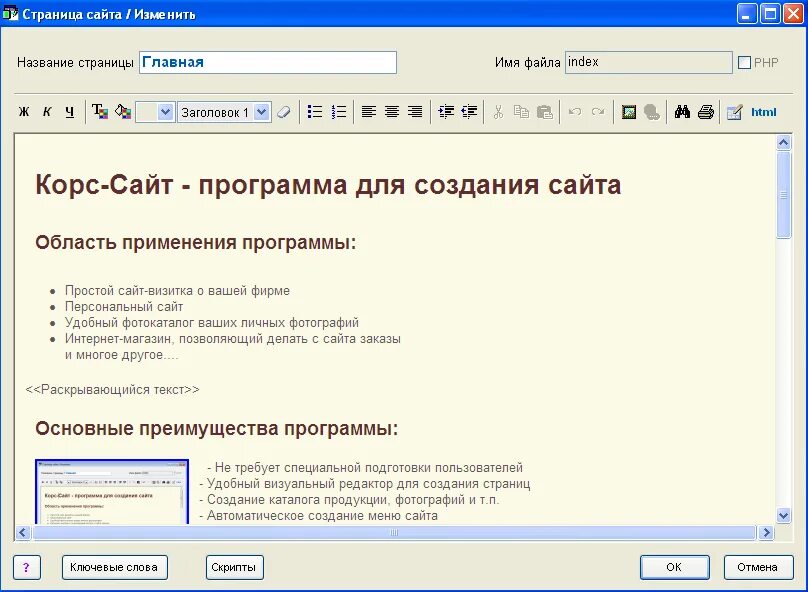The width and height of the screenshot is (808, 592).
Task: Click the line Не требует специальной подготовки пользователей
Action: [365, 467]
